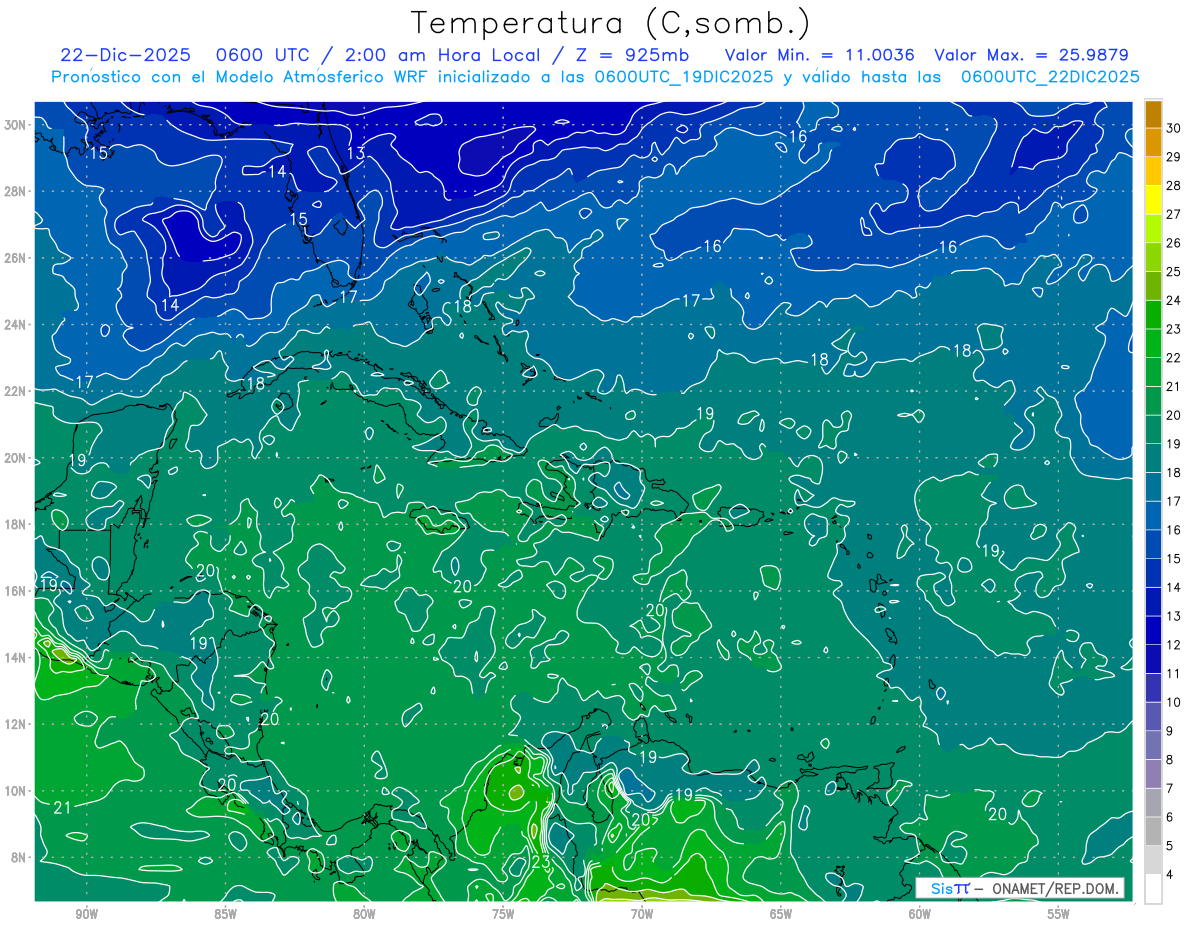Click "Valor Max. = 25.9879"
The height and width of the screenshot is (927, 1200).
coord(1031,55)
